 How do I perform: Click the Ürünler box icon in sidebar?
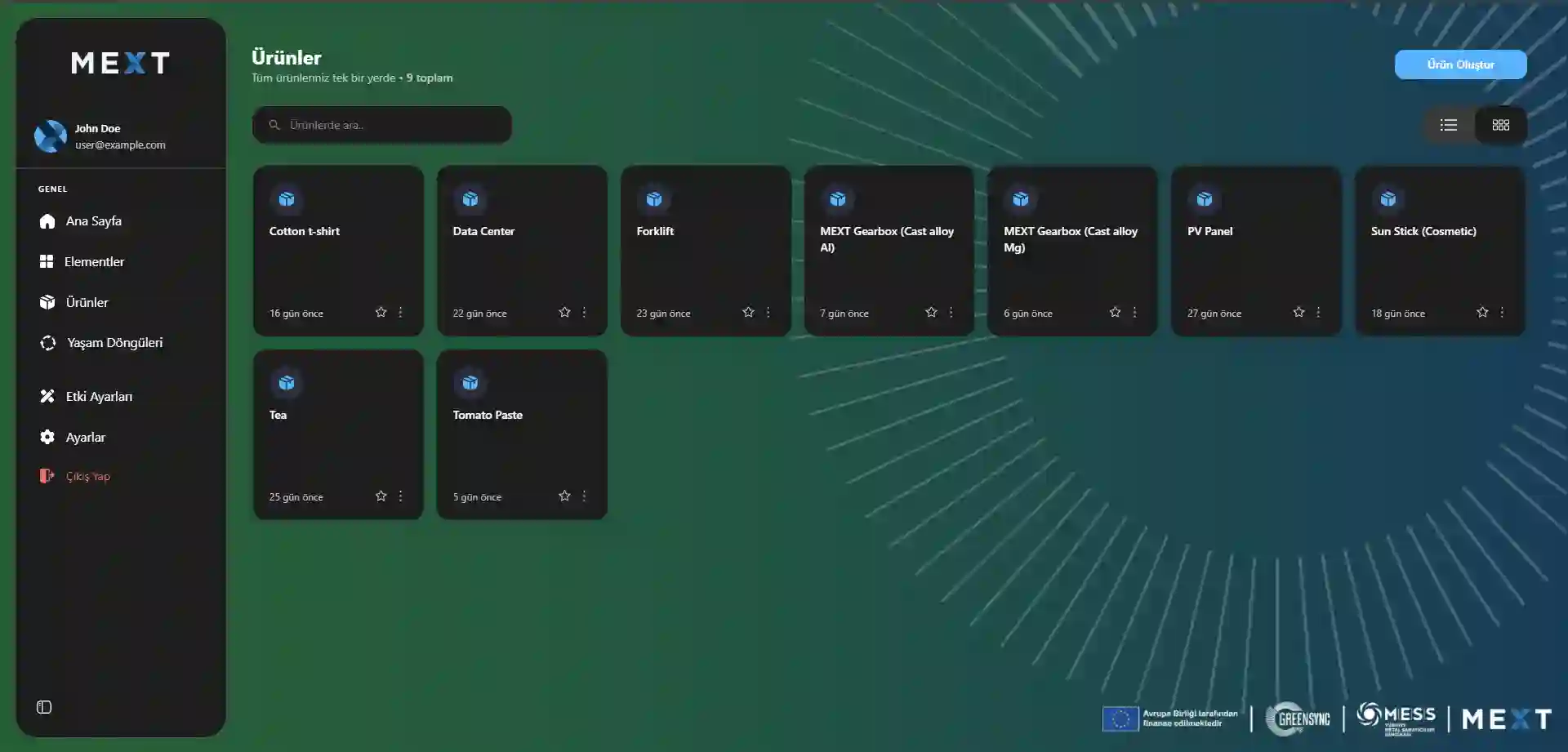click(x=47, y=302)
